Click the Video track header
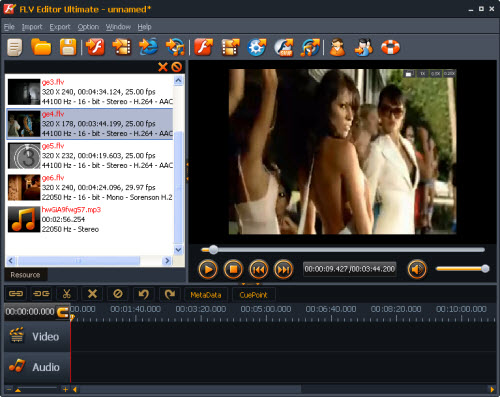Viewport: 500px width, 397px height. click(x=37, y=336)
